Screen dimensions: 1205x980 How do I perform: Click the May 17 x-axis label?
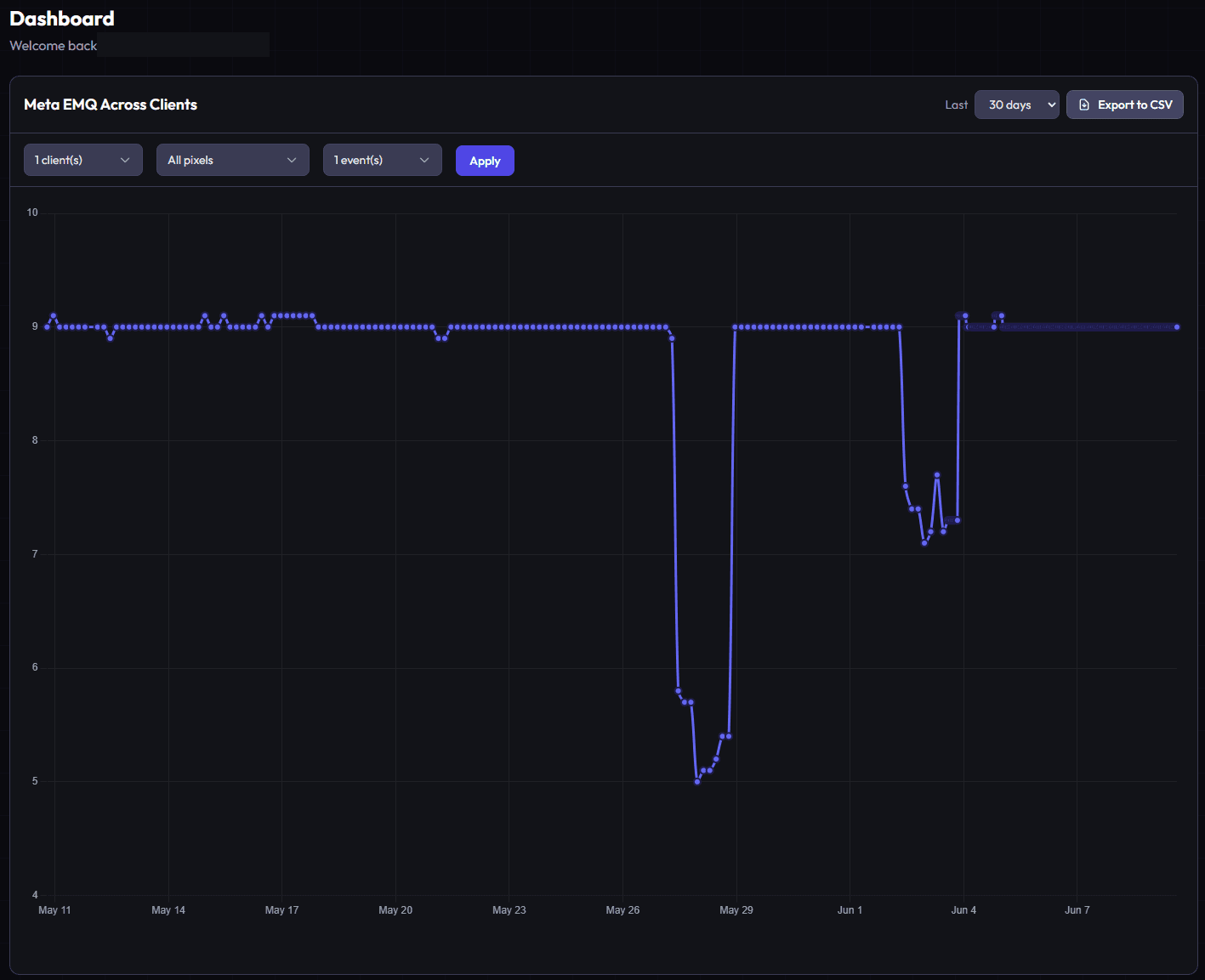(x=282, y=910)
